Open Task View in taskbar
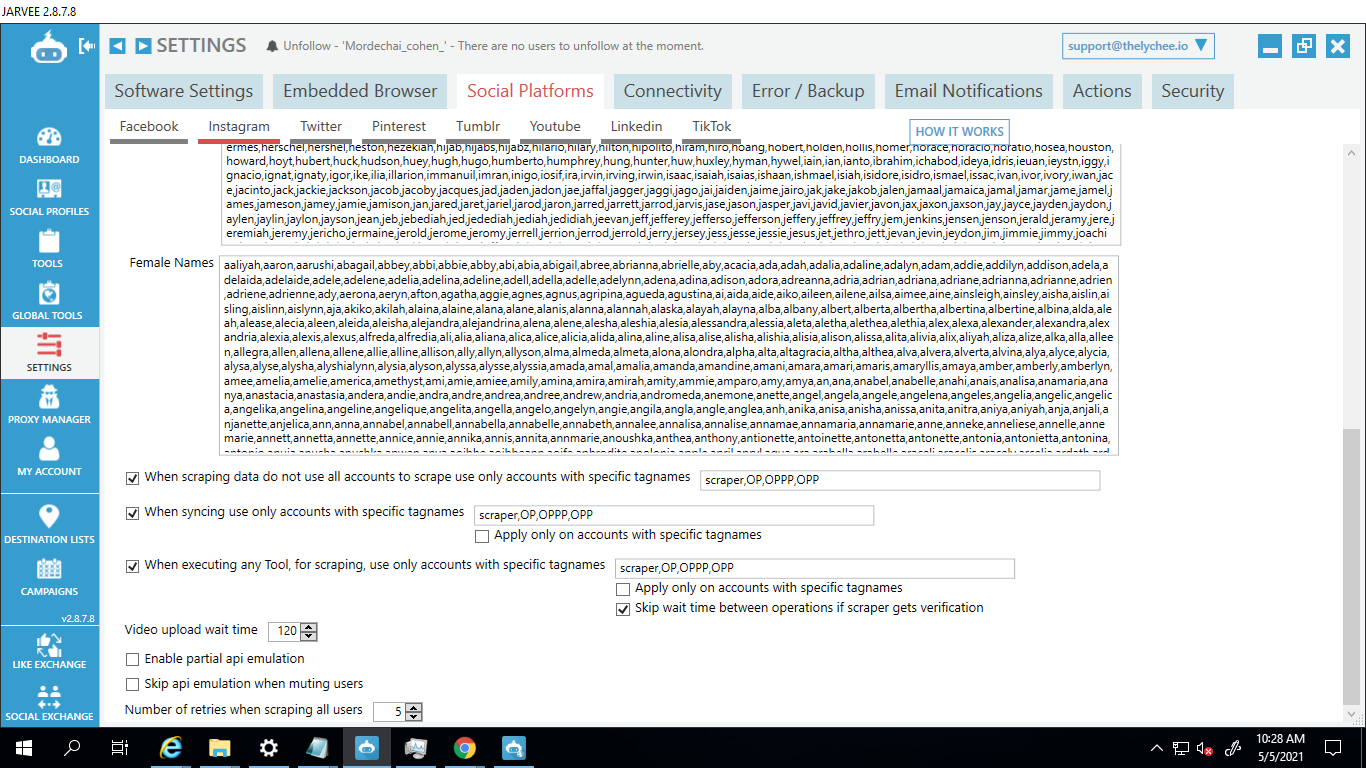1366x768 pixels. pos(120,747)
